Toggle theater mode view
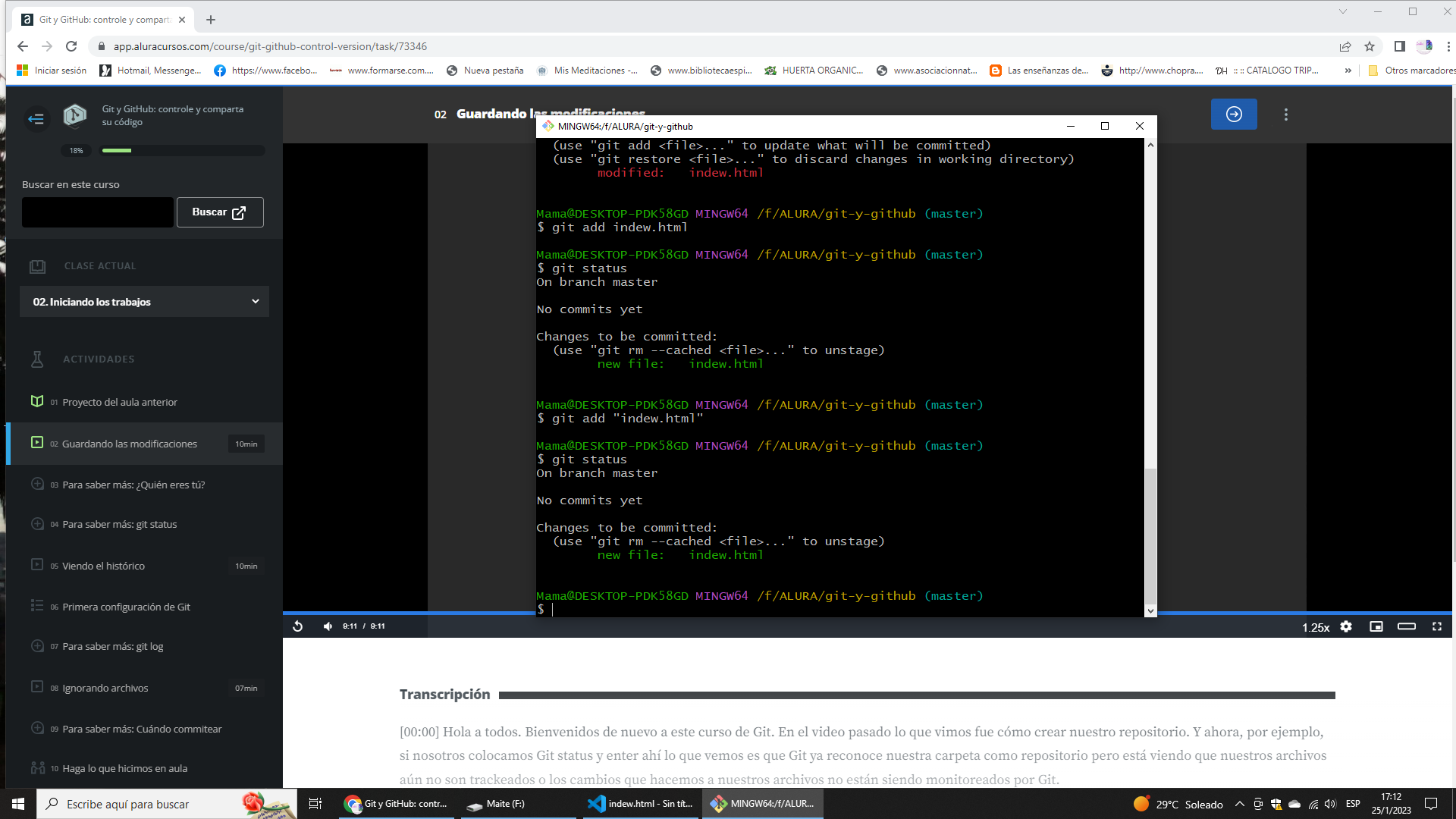The width and height of the screenshot is (1456, 819). (x=1407, y=626)
